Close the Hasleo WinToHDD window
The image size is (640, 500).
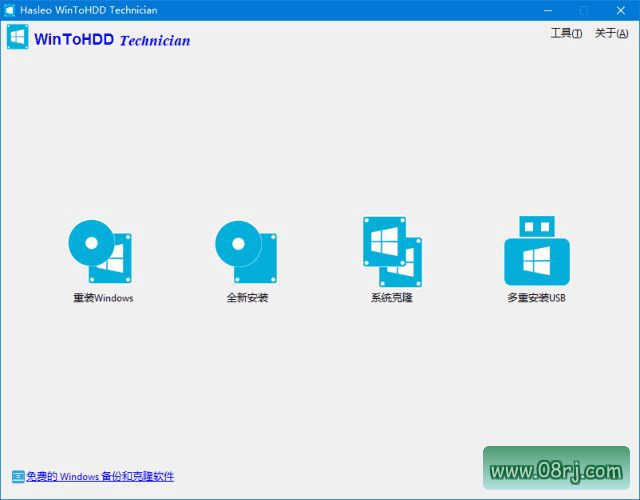620,9
